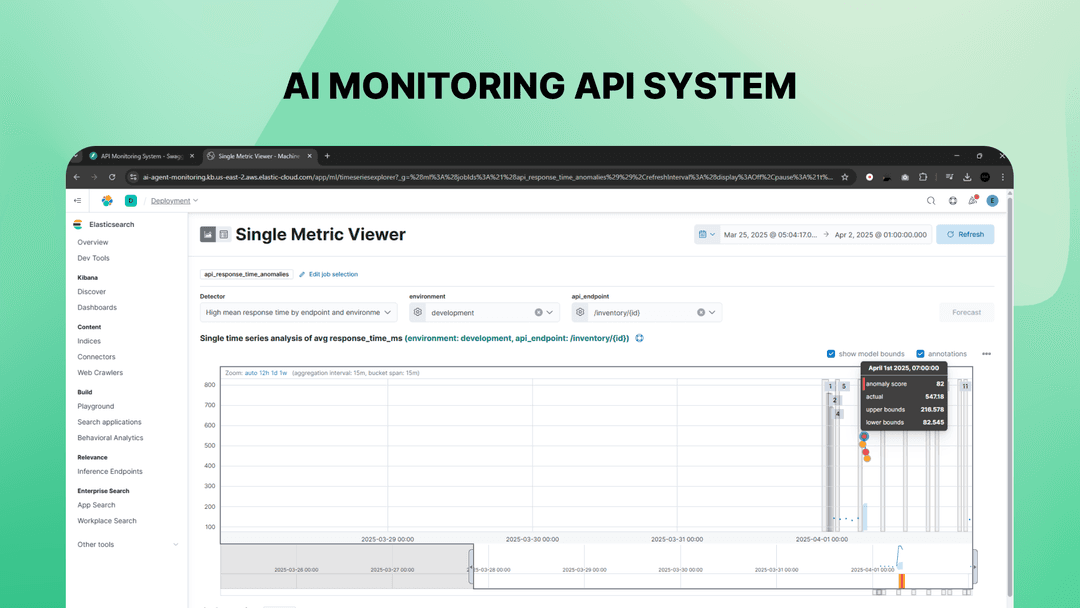The width and height of the screenshot is (1080, 608).
Task: Click the browser forward arrow
Action: click(x=94, y=177)
